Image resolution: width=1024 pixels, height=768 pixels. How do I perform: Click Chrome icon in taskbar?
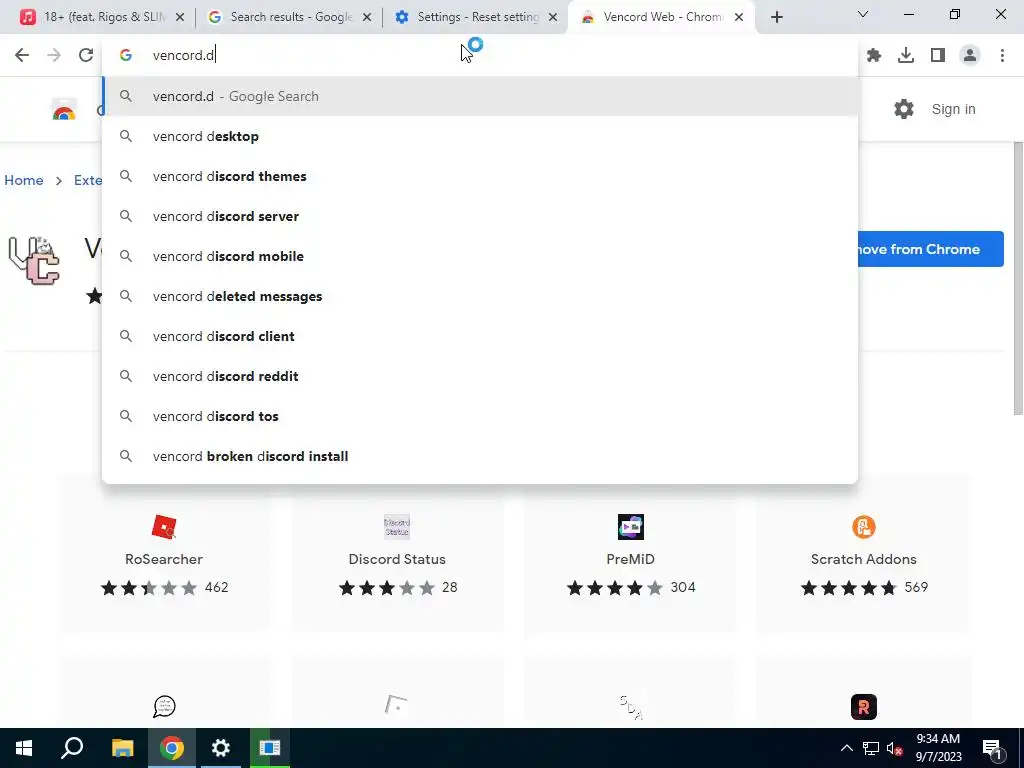[x=172, y=748]
